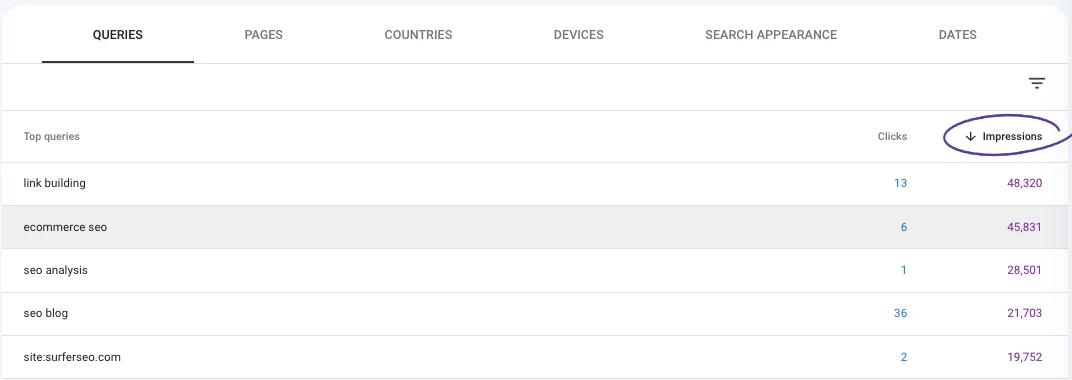The height and width of the screenshot is (380, 1072).
Task: Click the 45,831 impressions cell
Action: [1024, 227]
